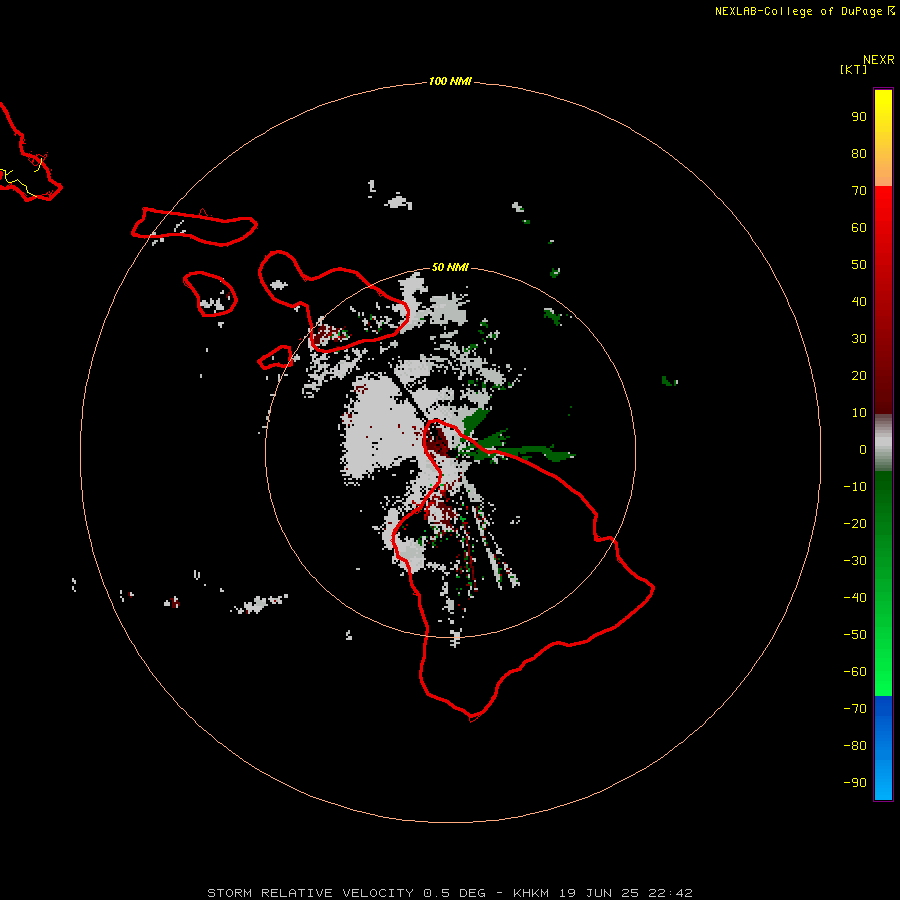Click the -40 knot scale label
The image size is (900, 900).
coord(855,598)
